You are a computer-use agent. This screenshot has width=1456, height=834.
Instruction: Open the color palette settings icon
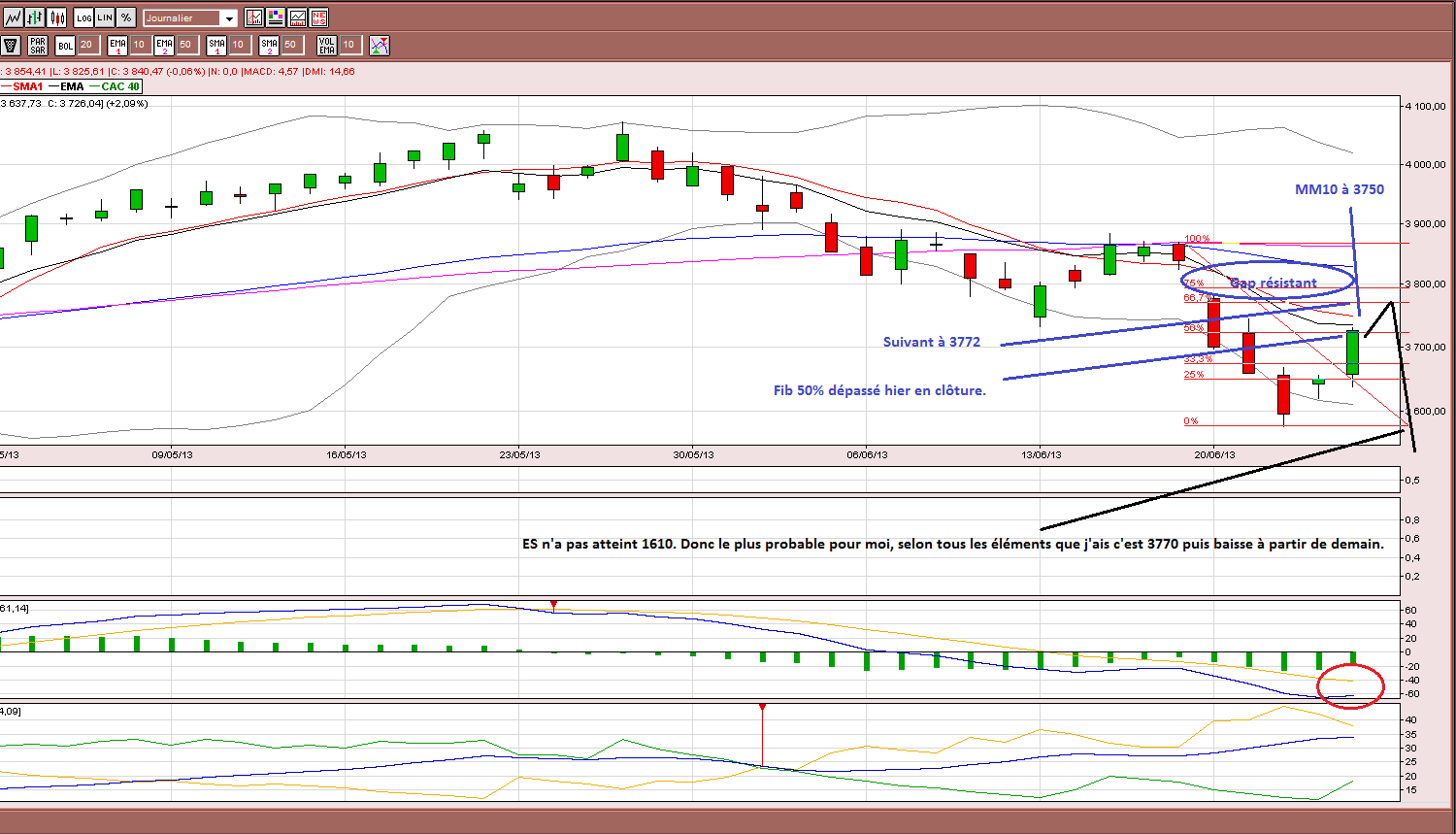click(276, 17)
